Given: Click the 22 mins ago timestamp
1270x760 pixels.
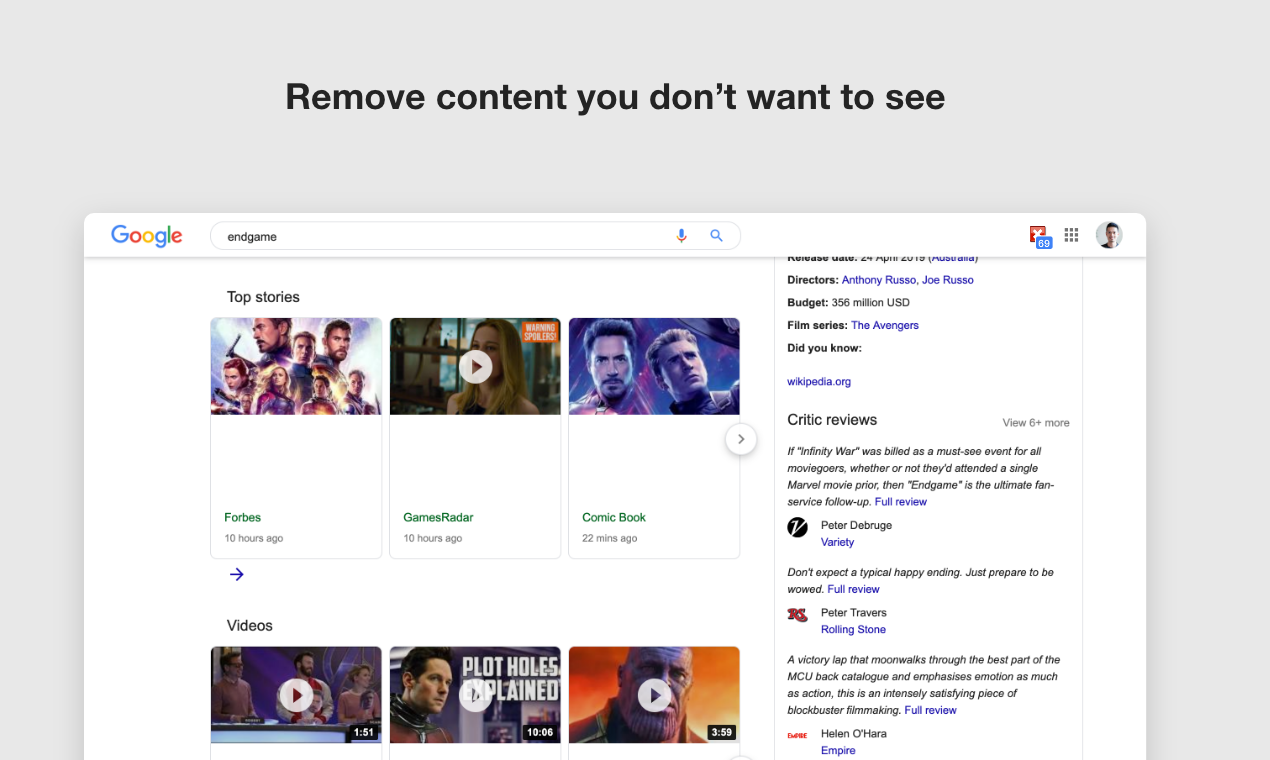Looking at the screenshot, I should point(609,538).
